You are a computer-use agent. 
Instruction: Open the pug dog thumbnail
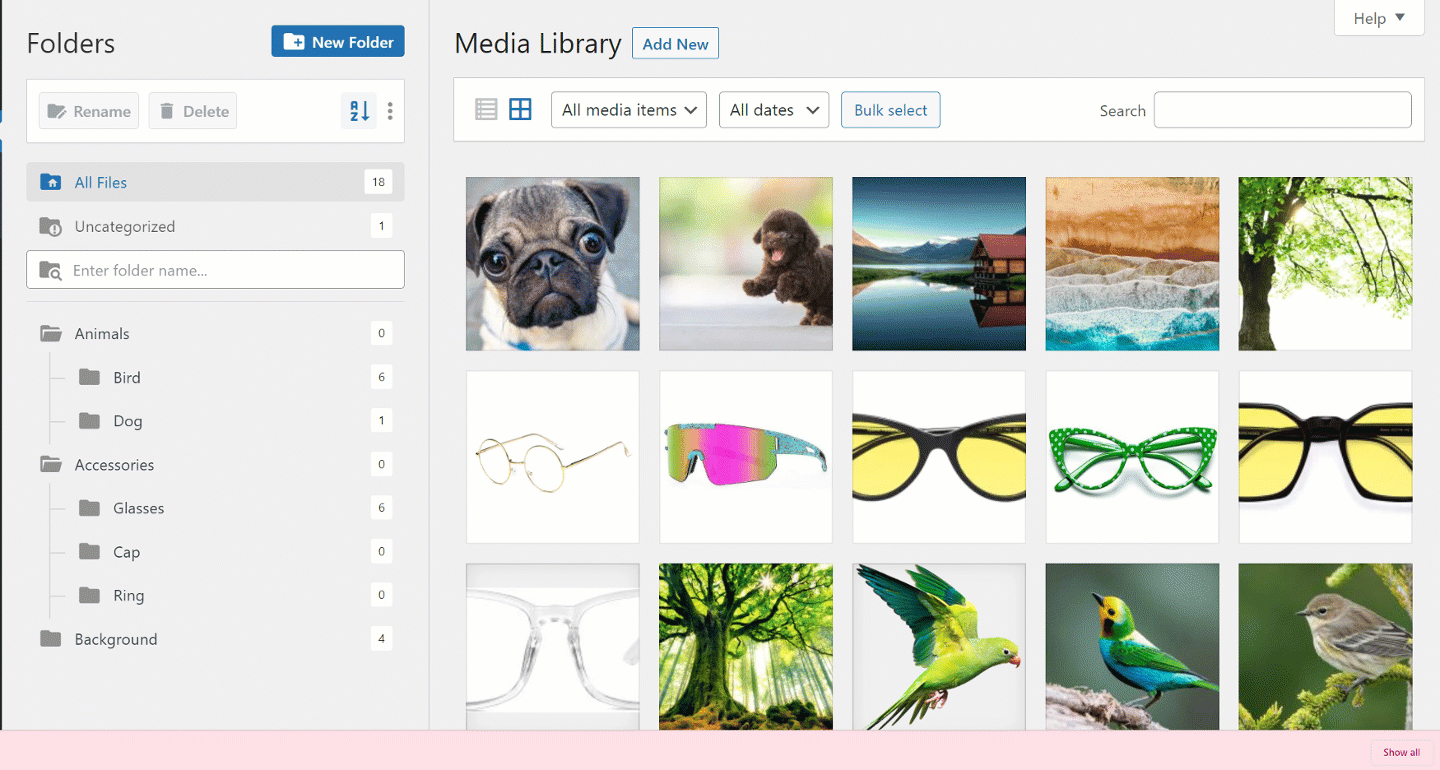pos(553,264)
